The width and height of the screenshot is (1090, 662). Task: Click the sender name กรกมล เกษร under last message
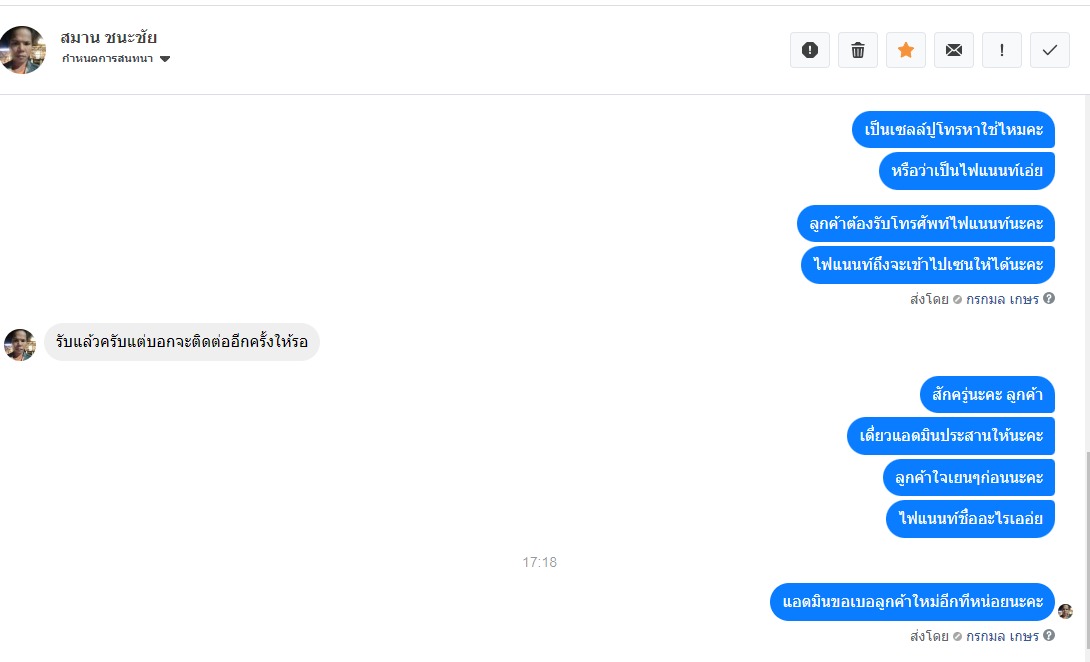click(x=1002, y=636)
